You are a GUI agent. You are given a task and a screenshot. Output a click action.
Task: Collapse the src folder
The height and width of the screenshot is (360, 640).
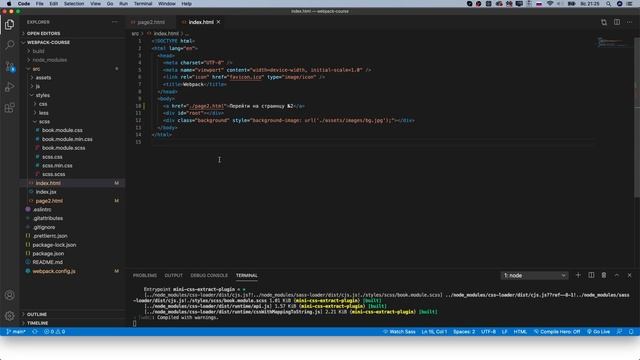(x=36, y=69)
